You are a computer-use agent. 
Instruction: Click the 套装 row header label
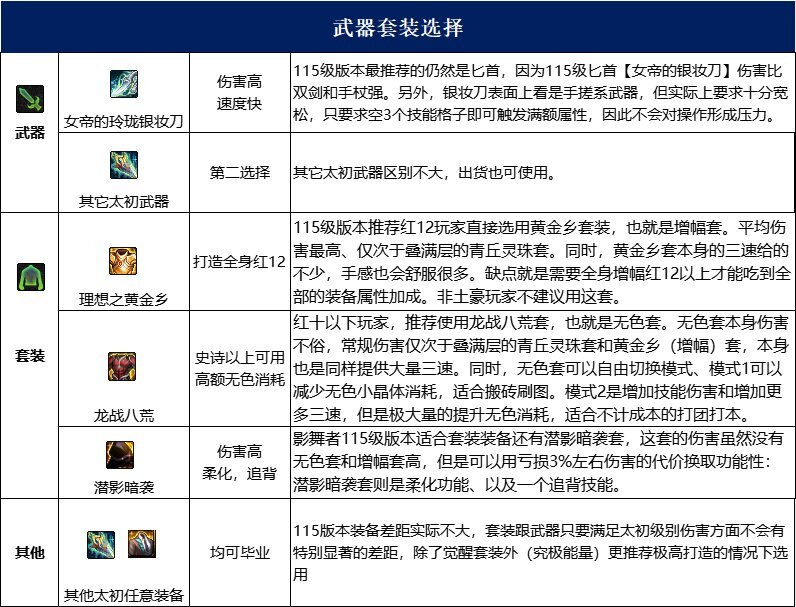tap(30, 356)
